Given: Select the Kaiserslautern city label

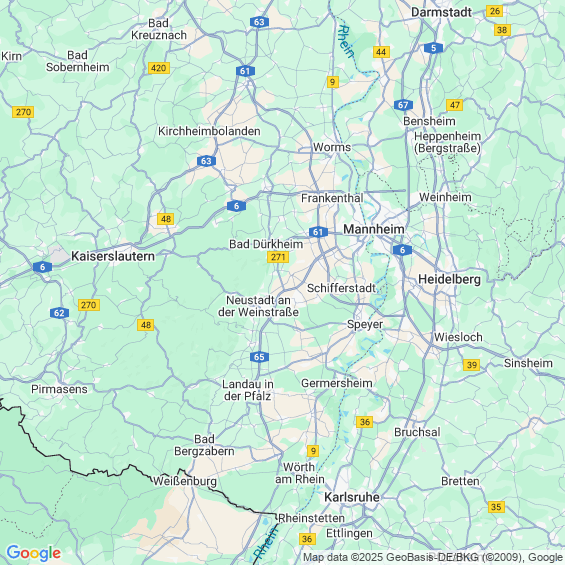Looking at the screenshot, I should tap(113, 256).
